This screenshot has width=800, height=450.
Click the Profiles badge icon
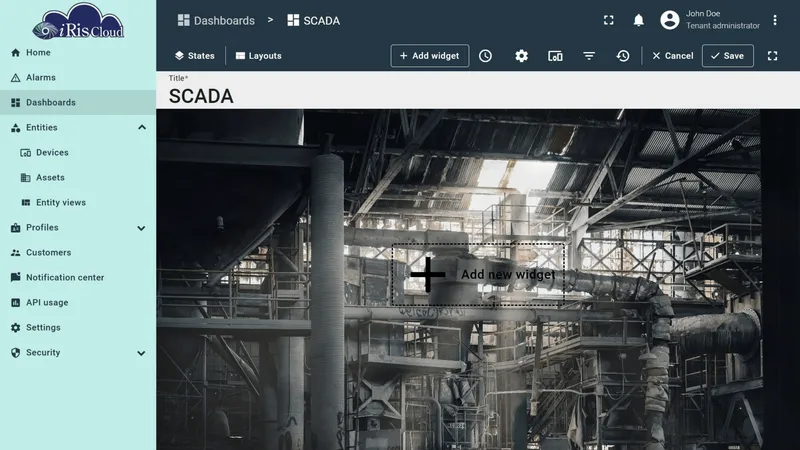[x=15, y=228]
